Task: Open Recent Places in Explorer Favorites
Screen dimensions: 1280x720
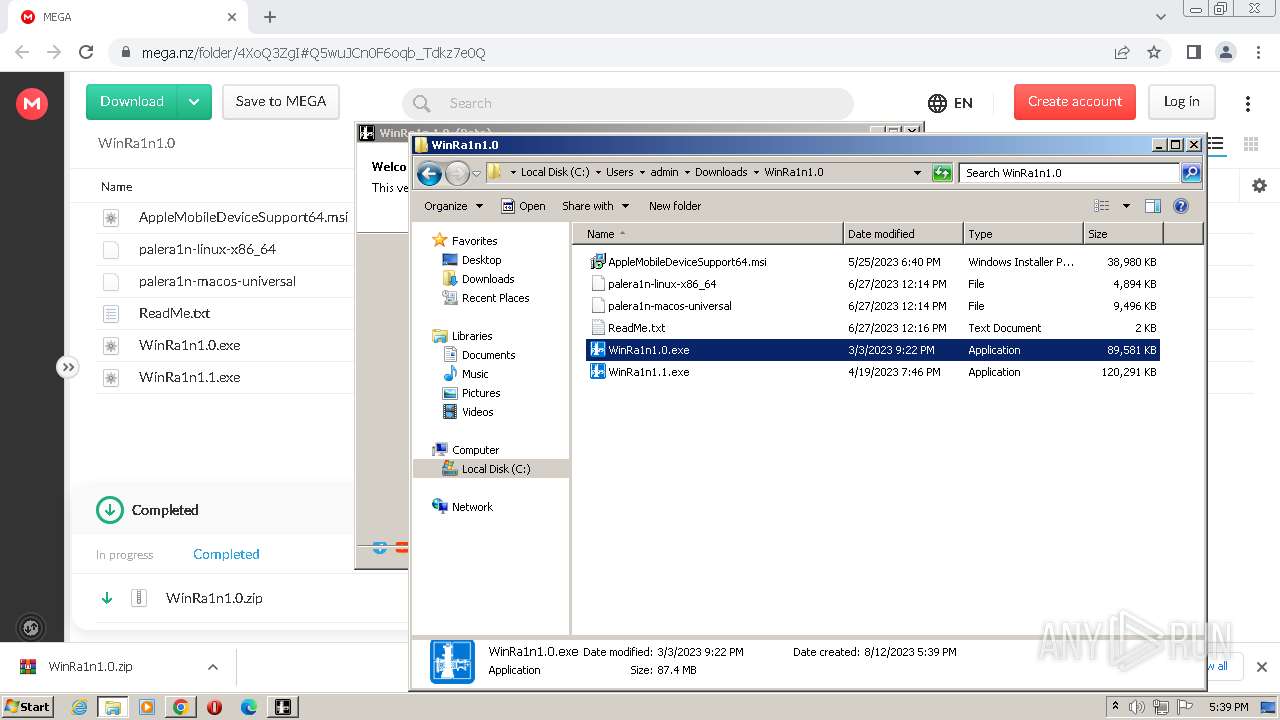Action: tap(495, 298)
